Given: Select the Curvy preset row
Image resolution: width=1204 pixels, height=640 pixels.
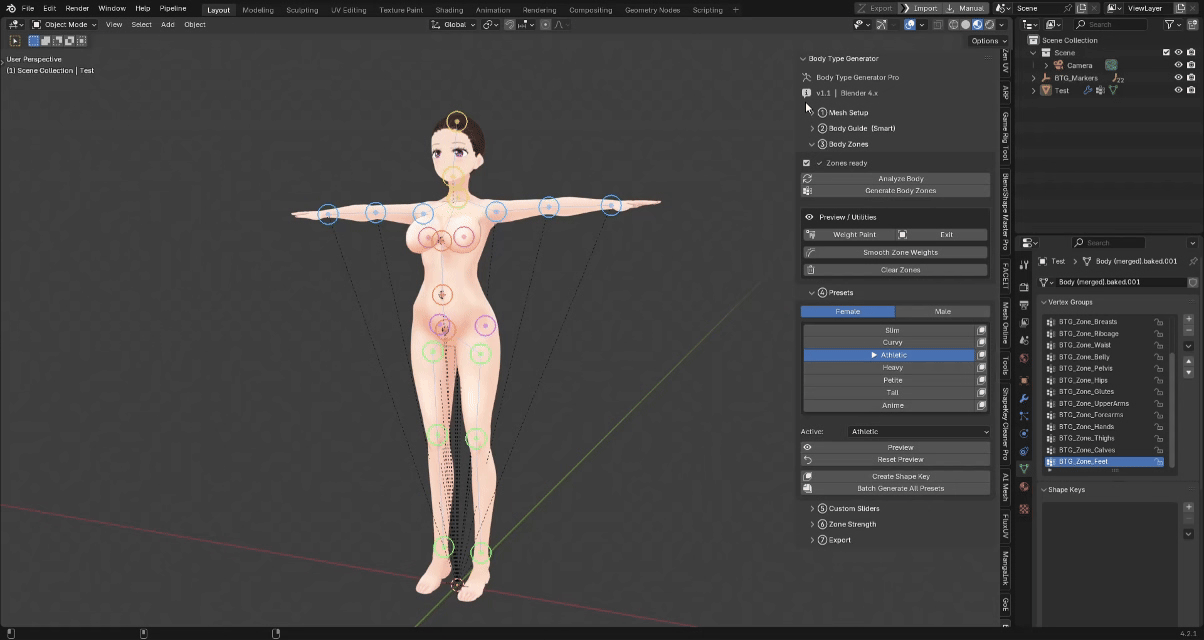Looking at the screenshot, I should (889, 342).
